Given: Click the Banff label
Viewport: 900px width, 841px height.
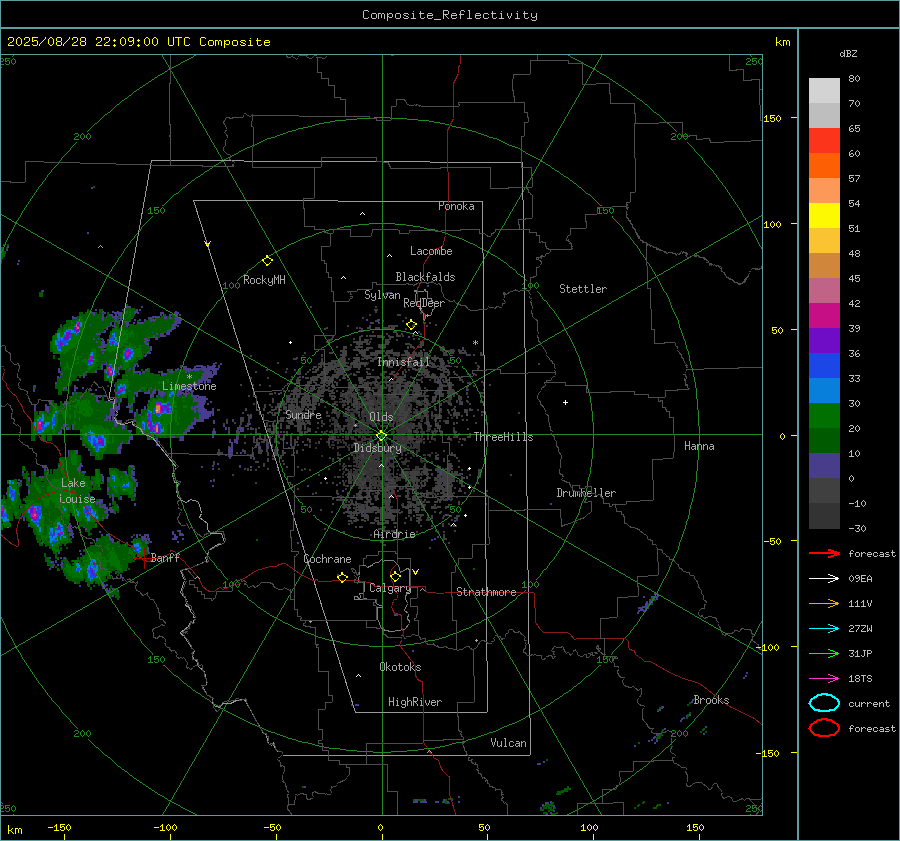Looking at the screenshot, I should point(165,557).
